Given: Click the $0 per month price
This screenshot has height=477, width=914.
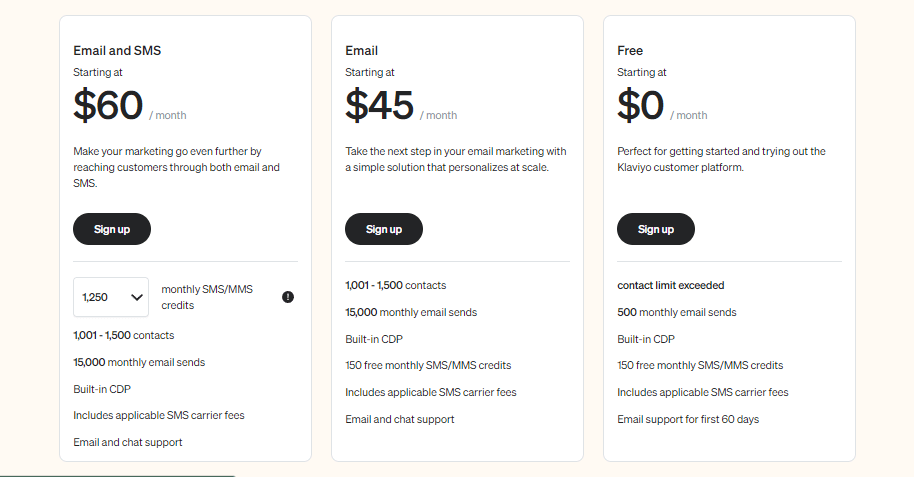Looking at the screenshot, I should [641, 105].
